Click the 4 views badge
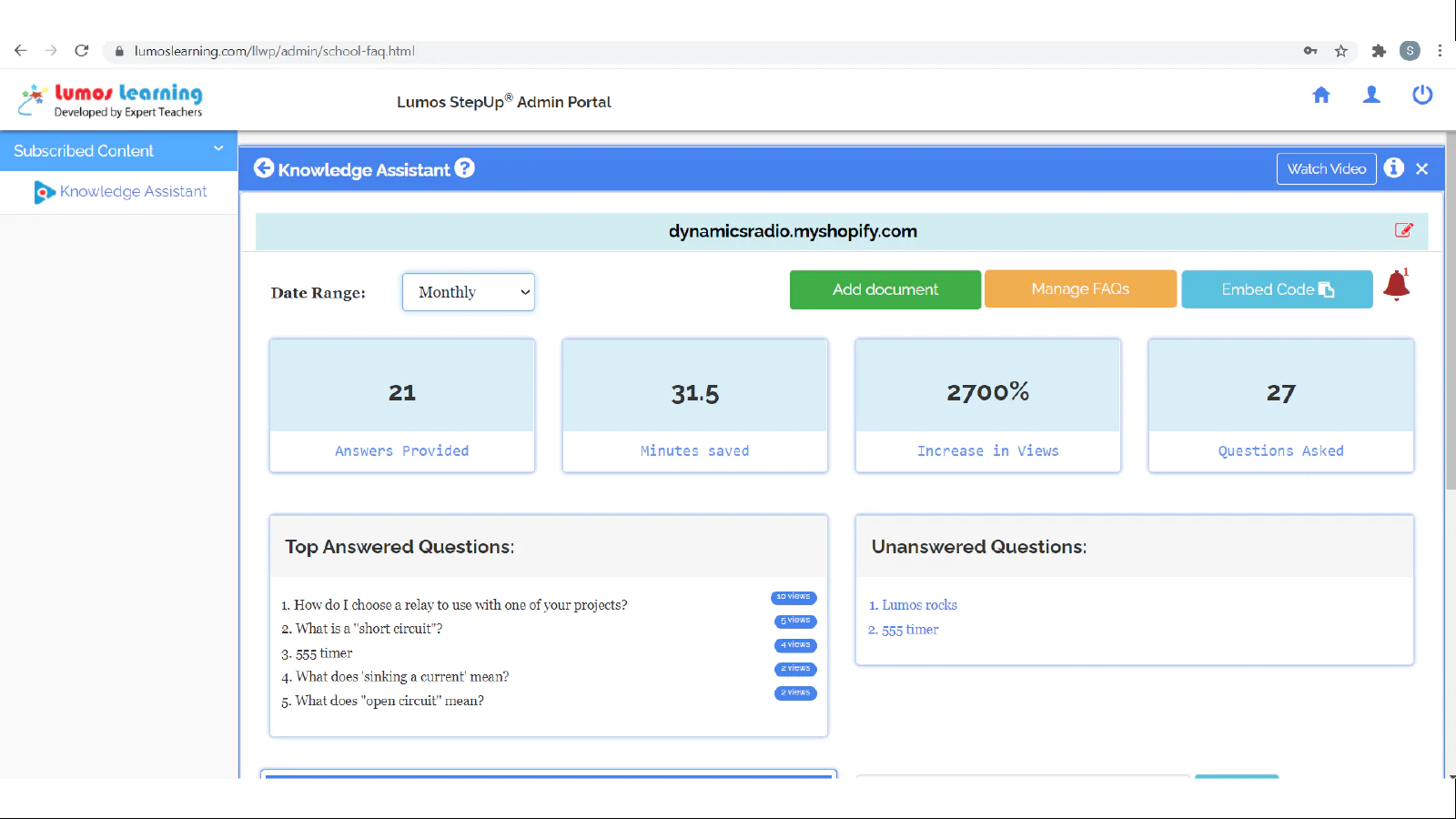 pyautogui.click(x=795, y=645)
